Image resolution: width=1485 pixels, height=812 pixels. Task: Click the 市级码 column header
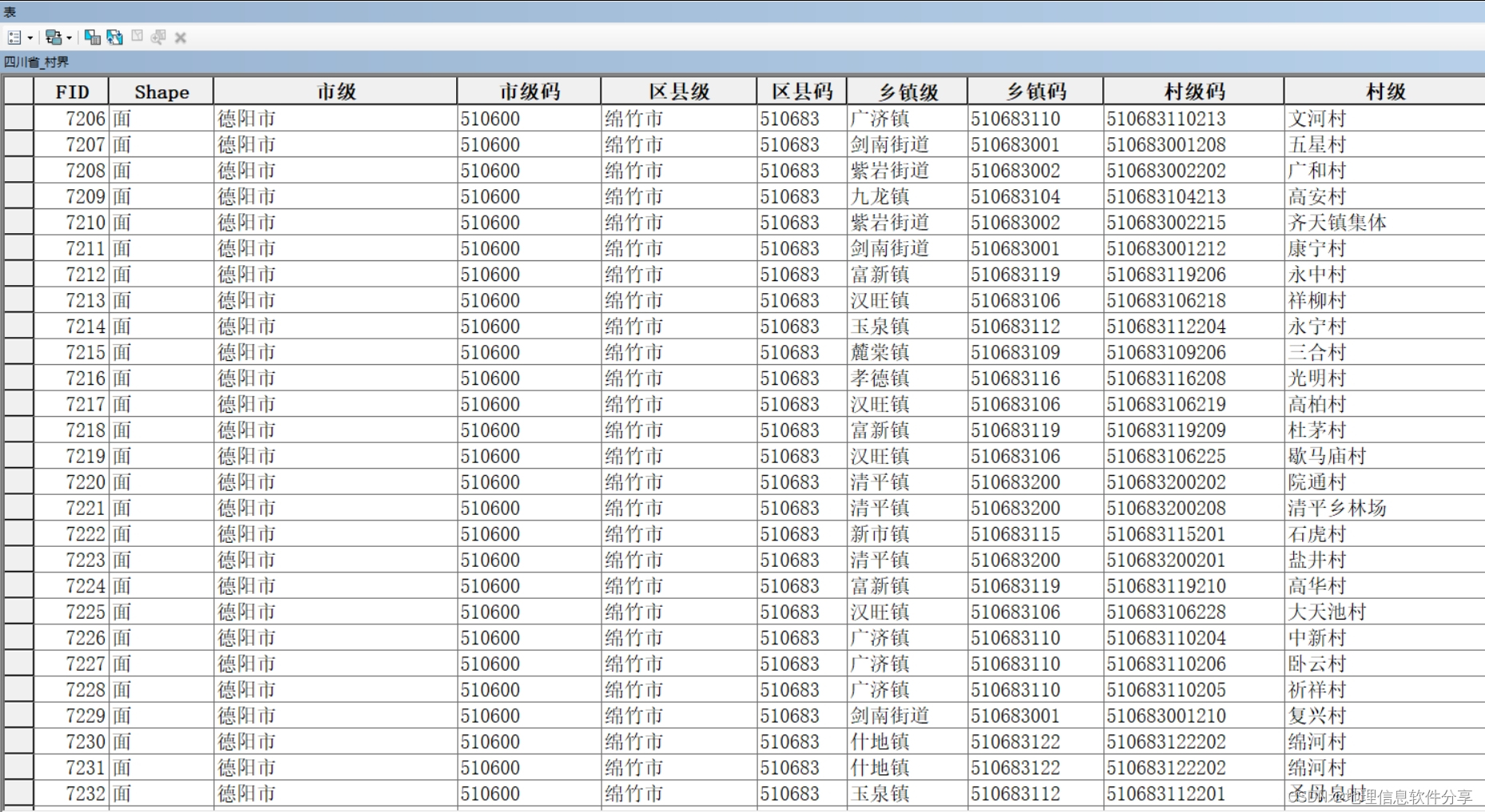pyautogui.click(x=529, y=92)
